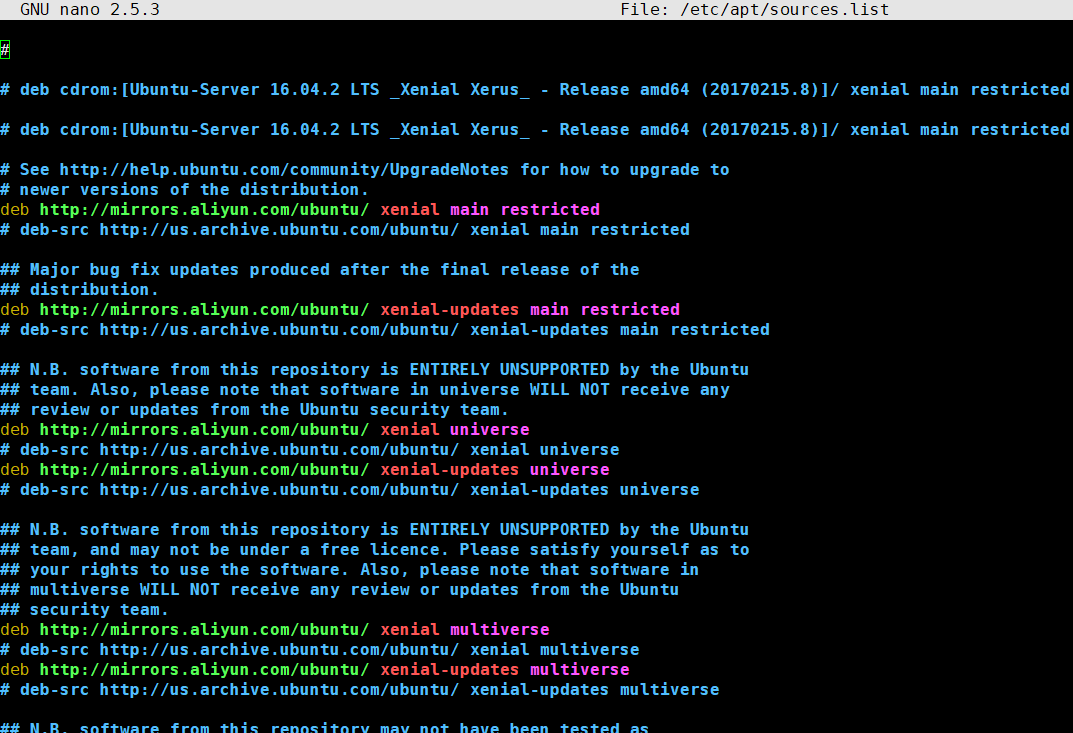Click the aliyun URL in the "xenial-updates multiverse" line
The width and height of the screenshot is (1073, 733).
pos(204,669)
